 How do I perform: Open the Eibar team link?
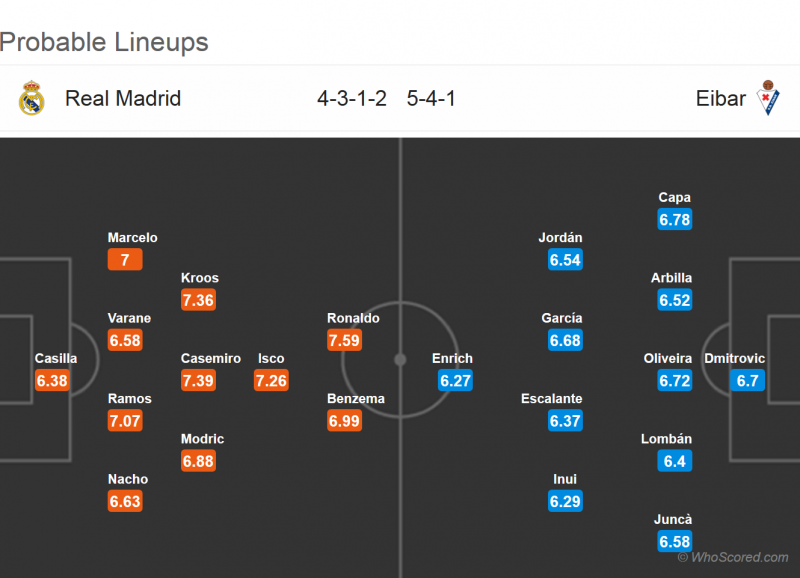coord(721,98)
